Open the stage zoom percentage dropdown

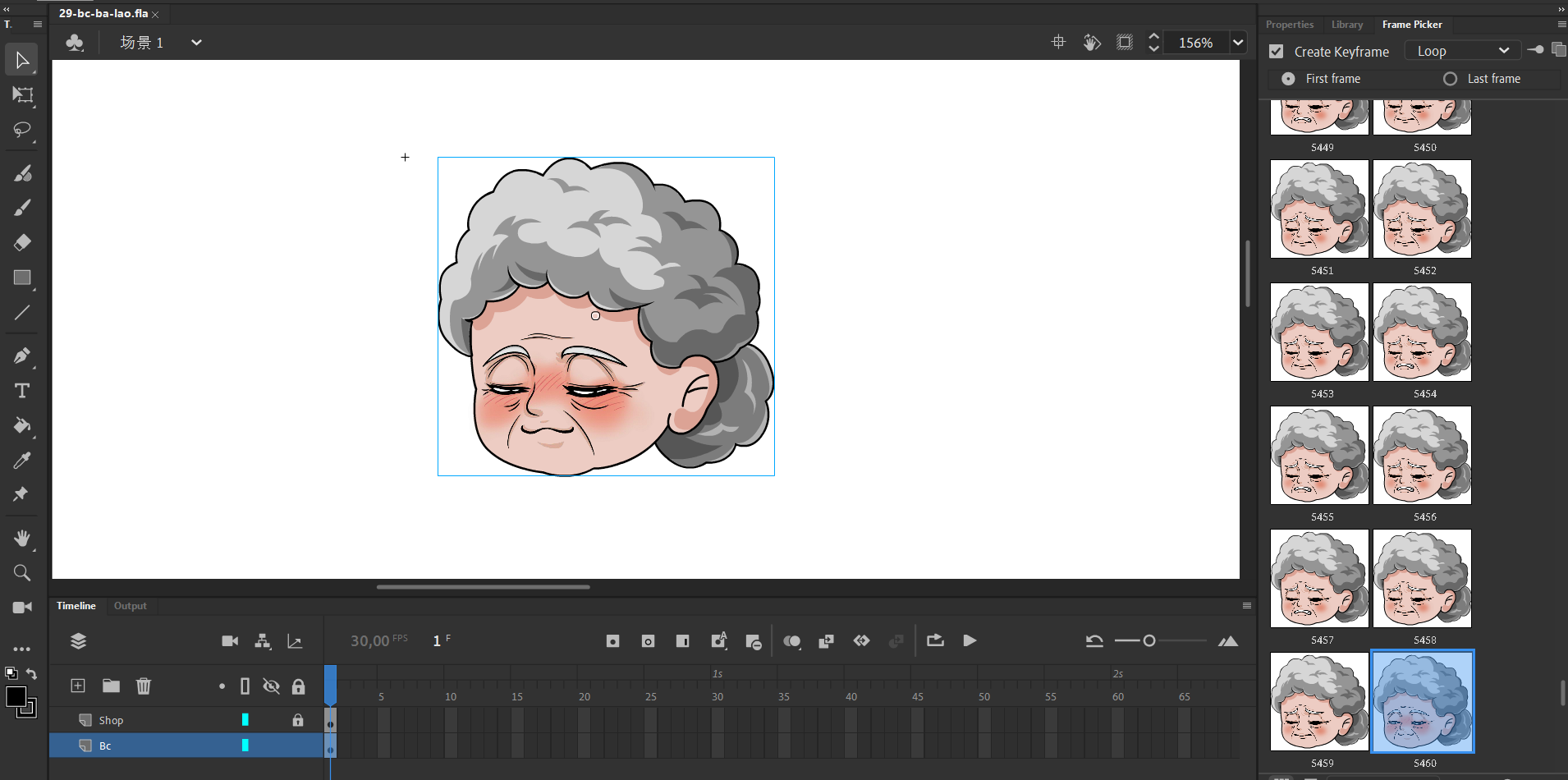tap(1238, 43)
